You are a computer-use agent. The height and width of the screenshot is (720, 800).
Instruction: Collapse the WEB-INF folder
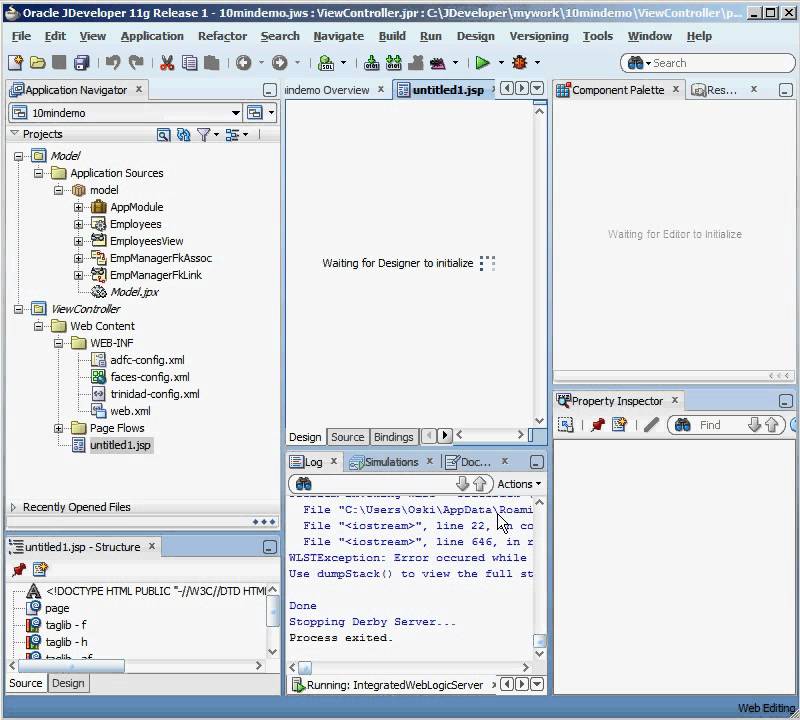coord(58,343)
